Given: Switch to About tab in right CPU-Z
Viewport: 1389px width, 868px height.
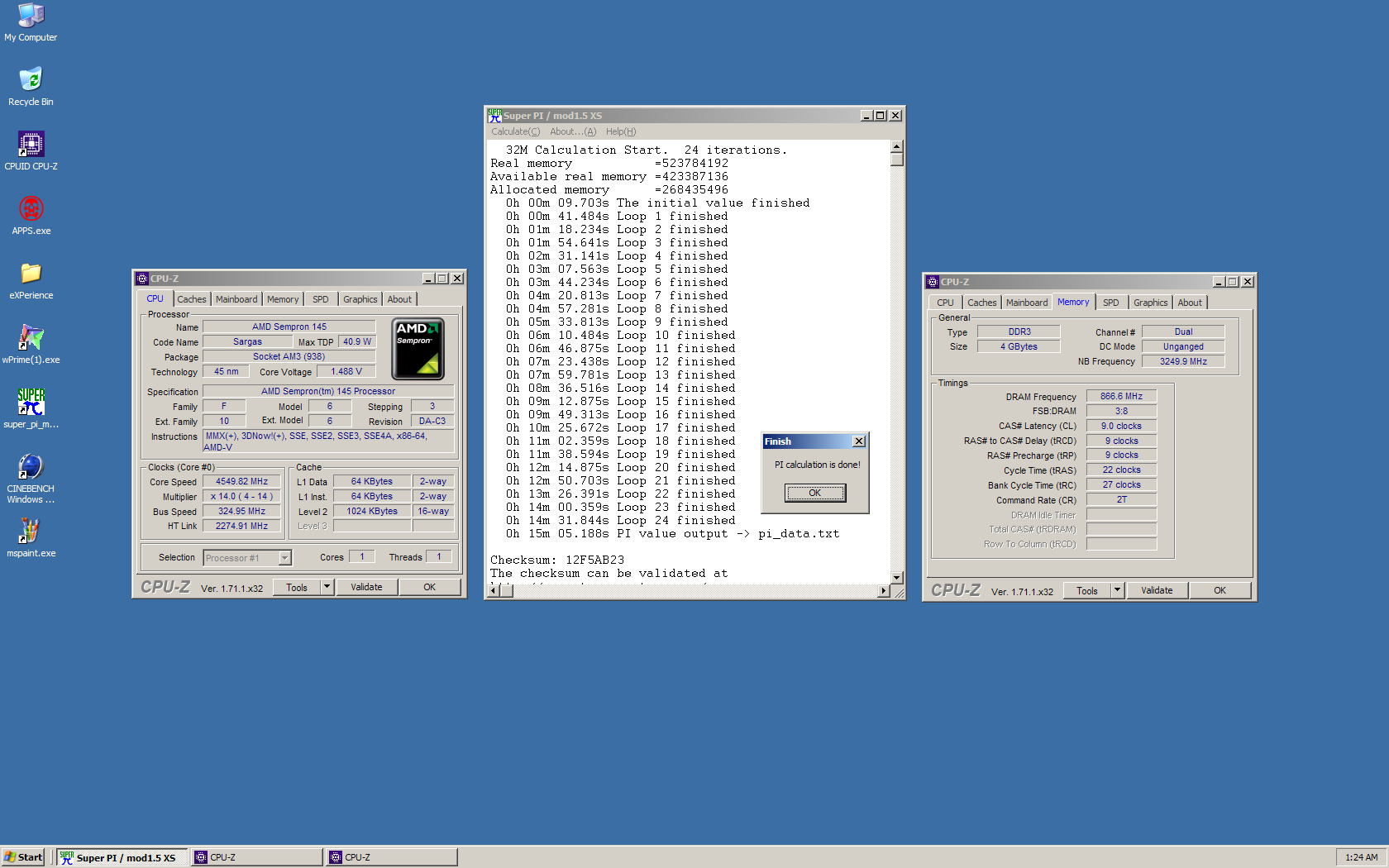Looking at the screenshot, I should click(1190, 303).
